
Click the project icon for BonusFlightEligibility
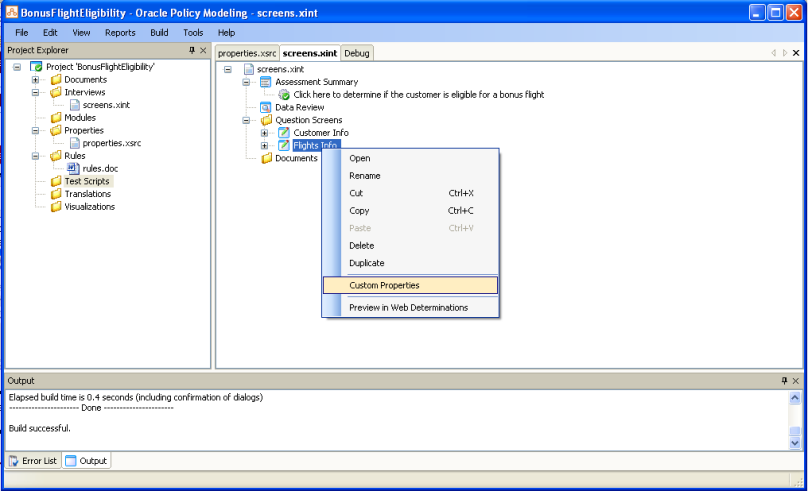(x=36, y=66)
